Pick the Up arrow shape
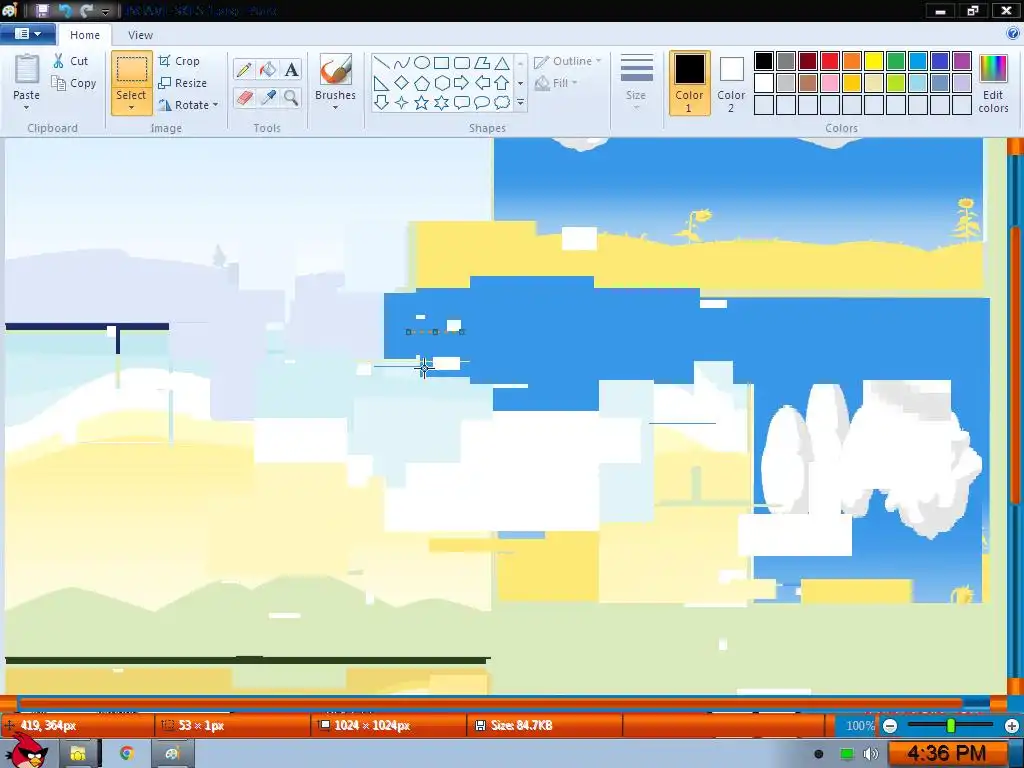1024x768 pixels. (502, 83)
